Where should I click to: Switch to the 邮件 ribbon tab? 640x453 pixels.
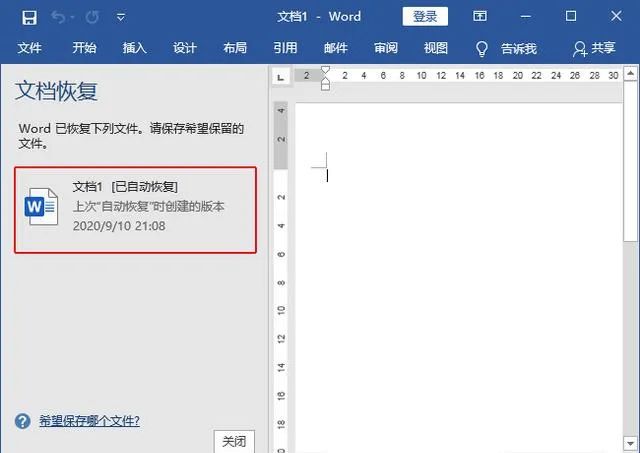click(x=336, y=48)
